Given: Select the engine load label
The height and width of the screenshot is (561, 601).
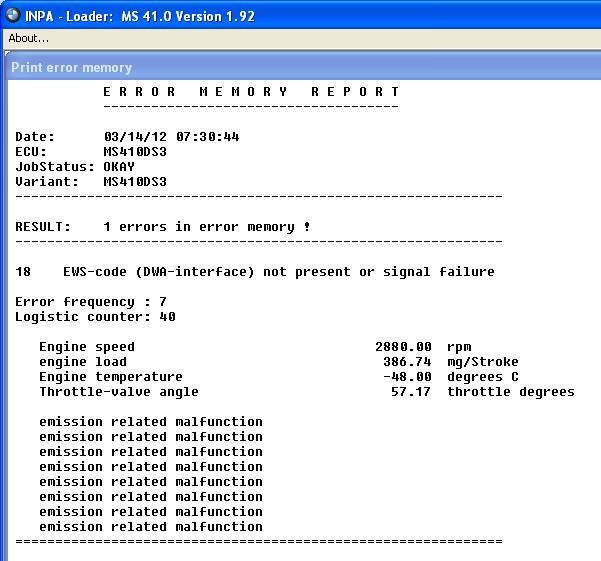Looking at the screenshot, I should pyautogui.click(x=83, y=362).
